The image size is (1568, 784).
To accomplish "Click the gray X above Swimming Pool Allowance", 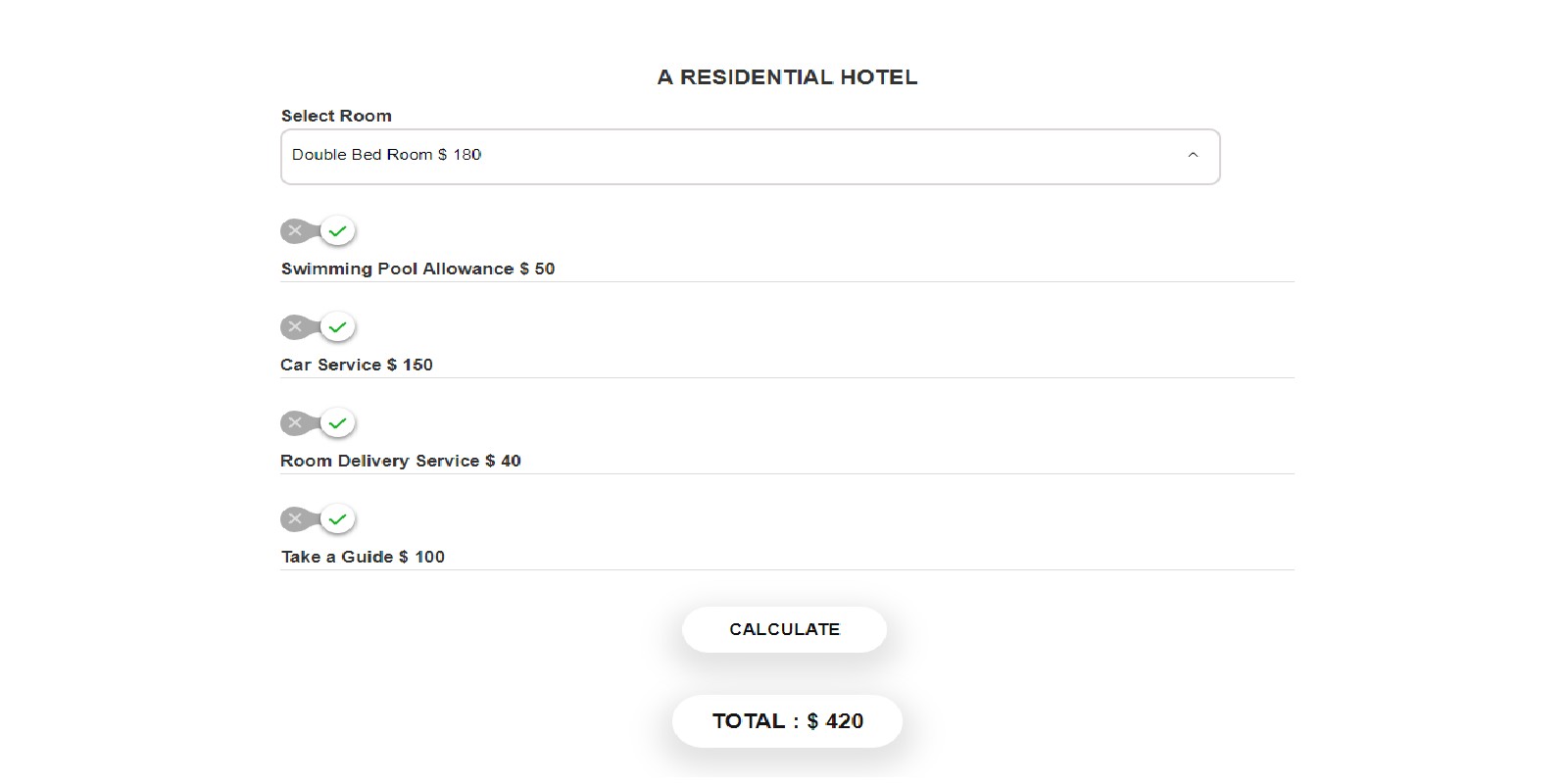I will 295,231.
